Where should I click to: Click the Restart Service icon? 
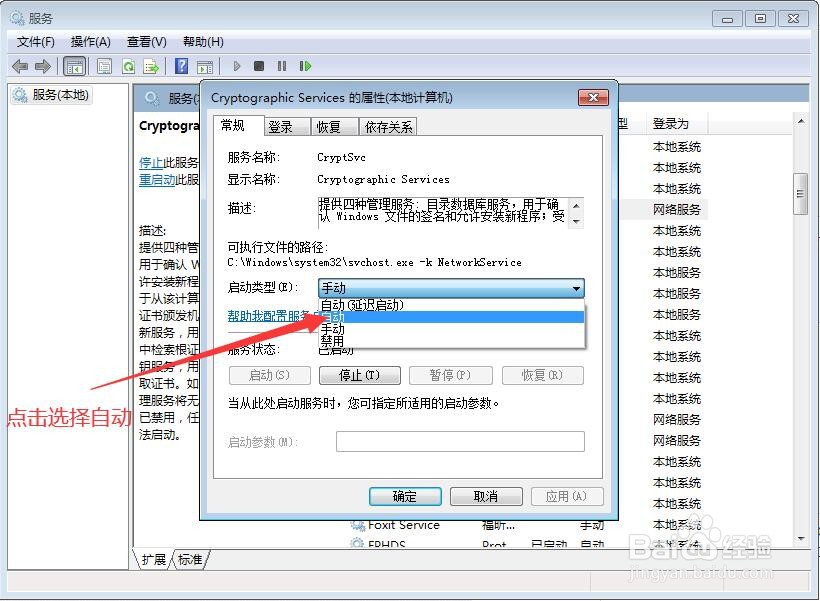[x=306, y=66]
